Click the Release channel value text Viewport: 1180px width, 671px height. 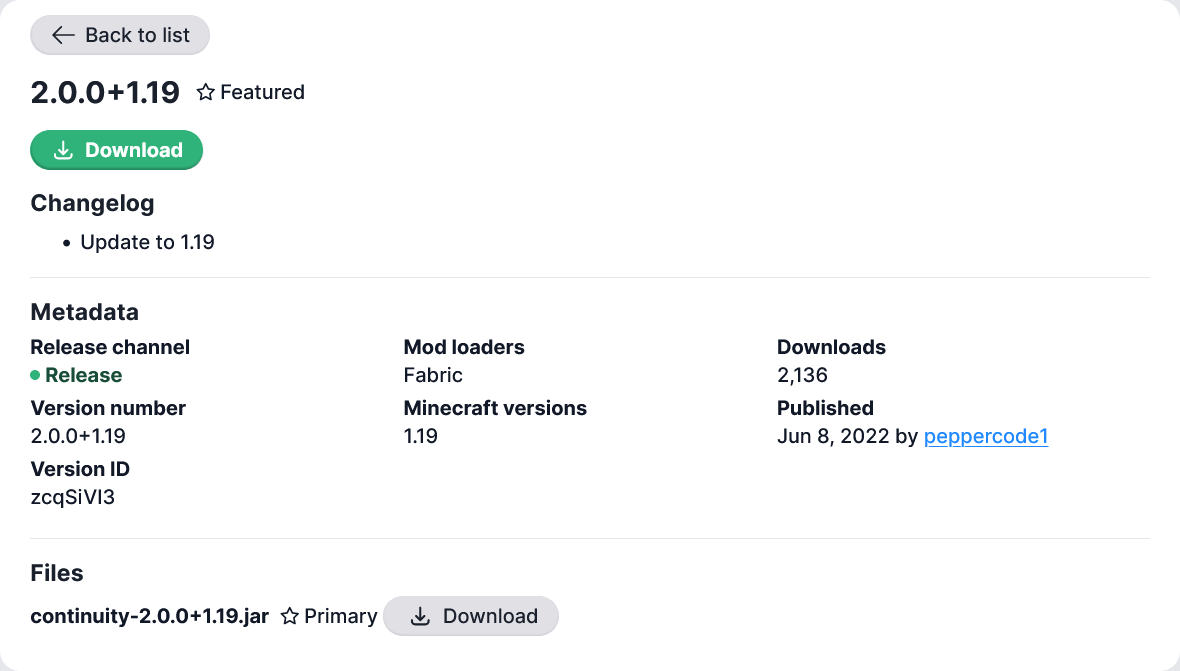pyautogui.click(x=84, y=375)
